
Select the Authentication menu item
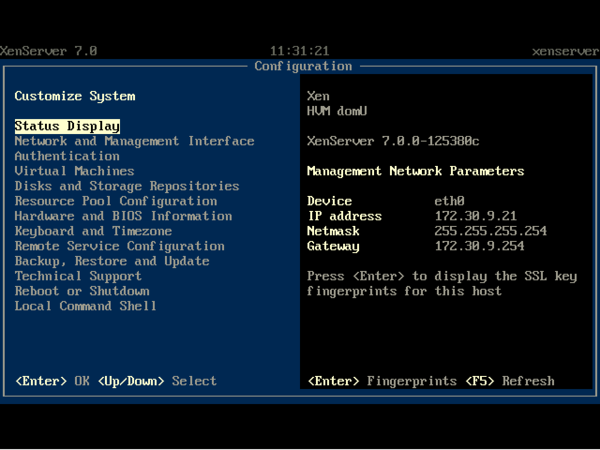click(x=67, y=156)
